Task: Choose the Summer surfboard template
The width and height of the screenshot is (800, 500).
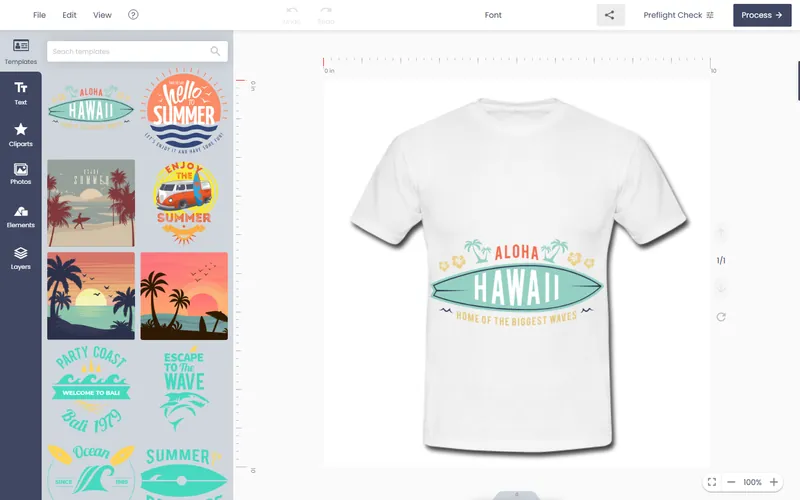Action: click(x=184, y=472)
